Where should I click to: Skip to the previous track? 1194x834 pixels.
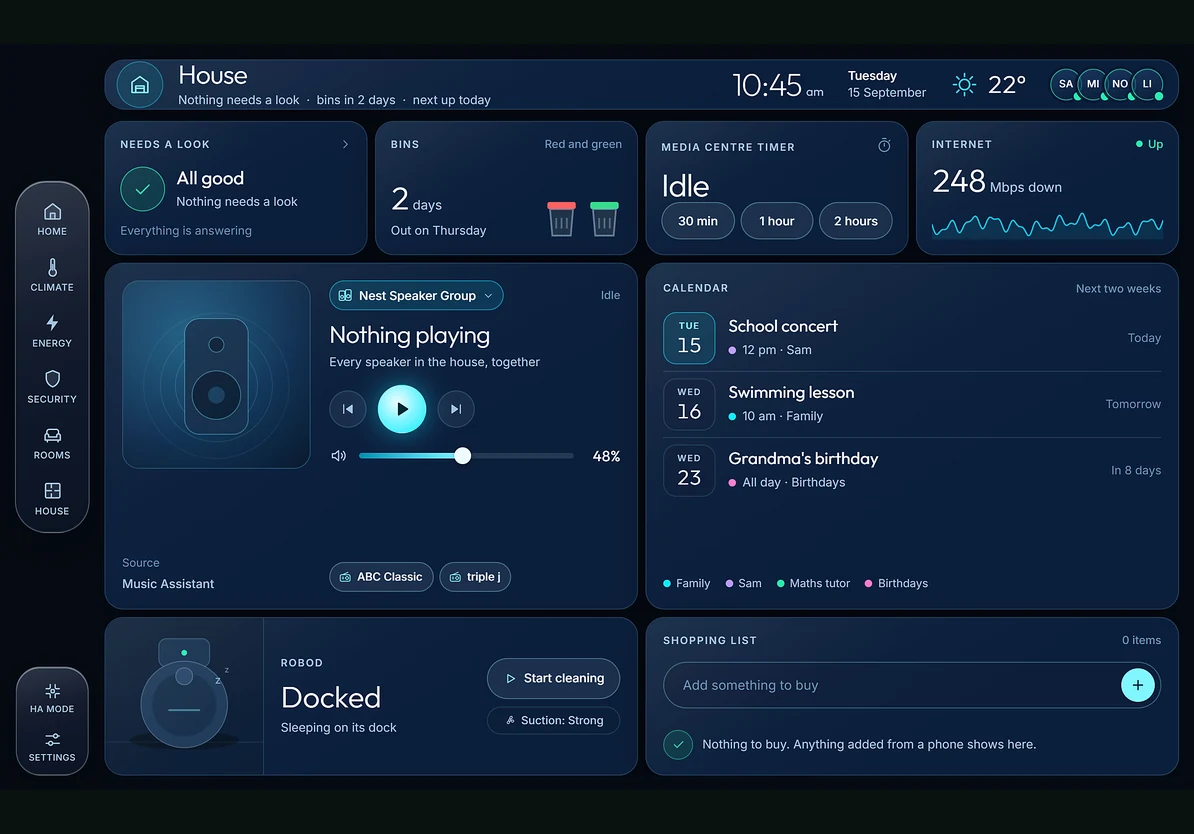tap(348, 409)
